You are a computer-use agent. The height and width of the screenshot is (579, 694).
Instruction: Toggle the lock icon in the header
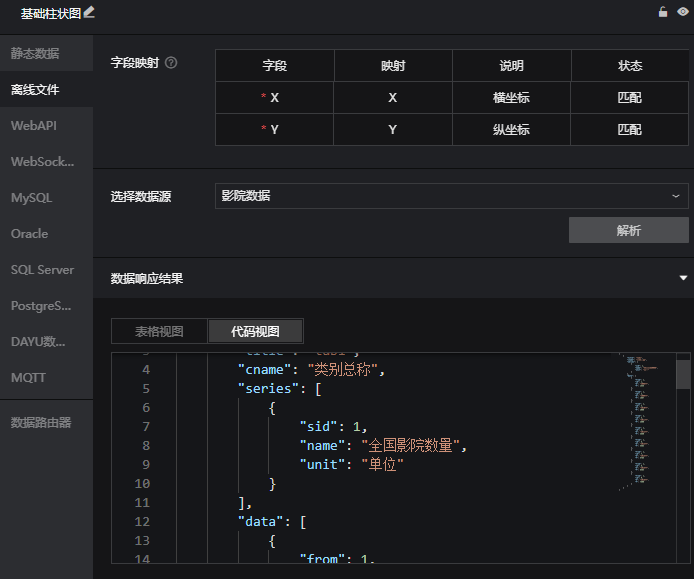[662, 12]
